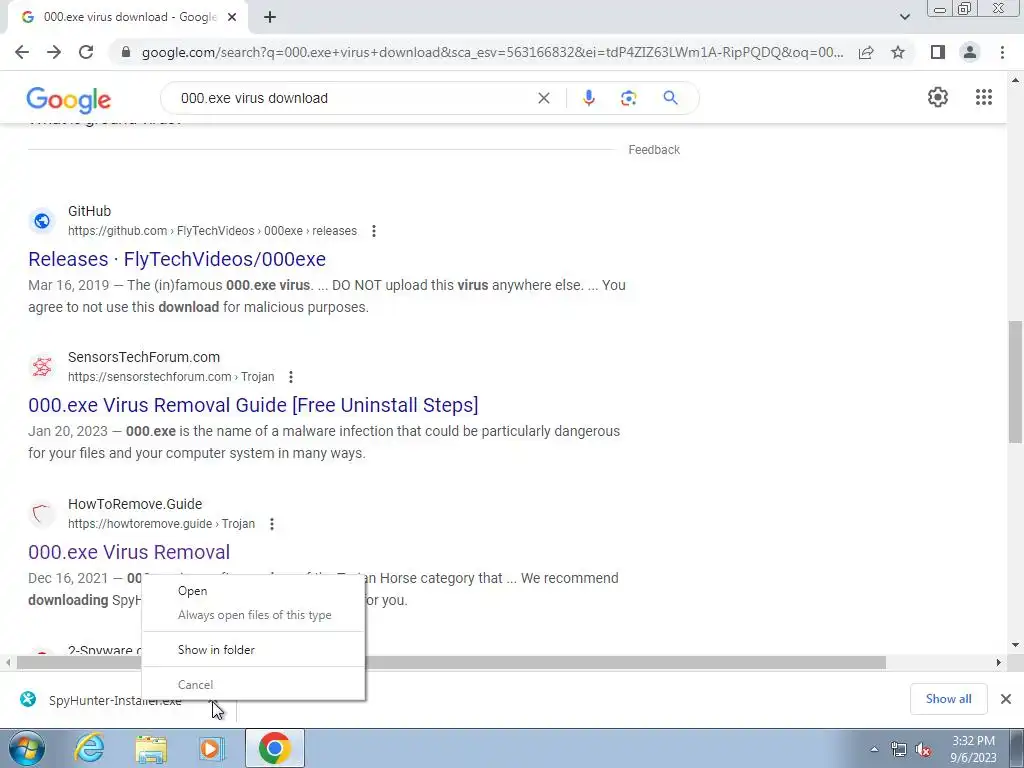This screenshot has width=1024, height=768.
Task: Open the Chrome side panel
Action: 938,52
